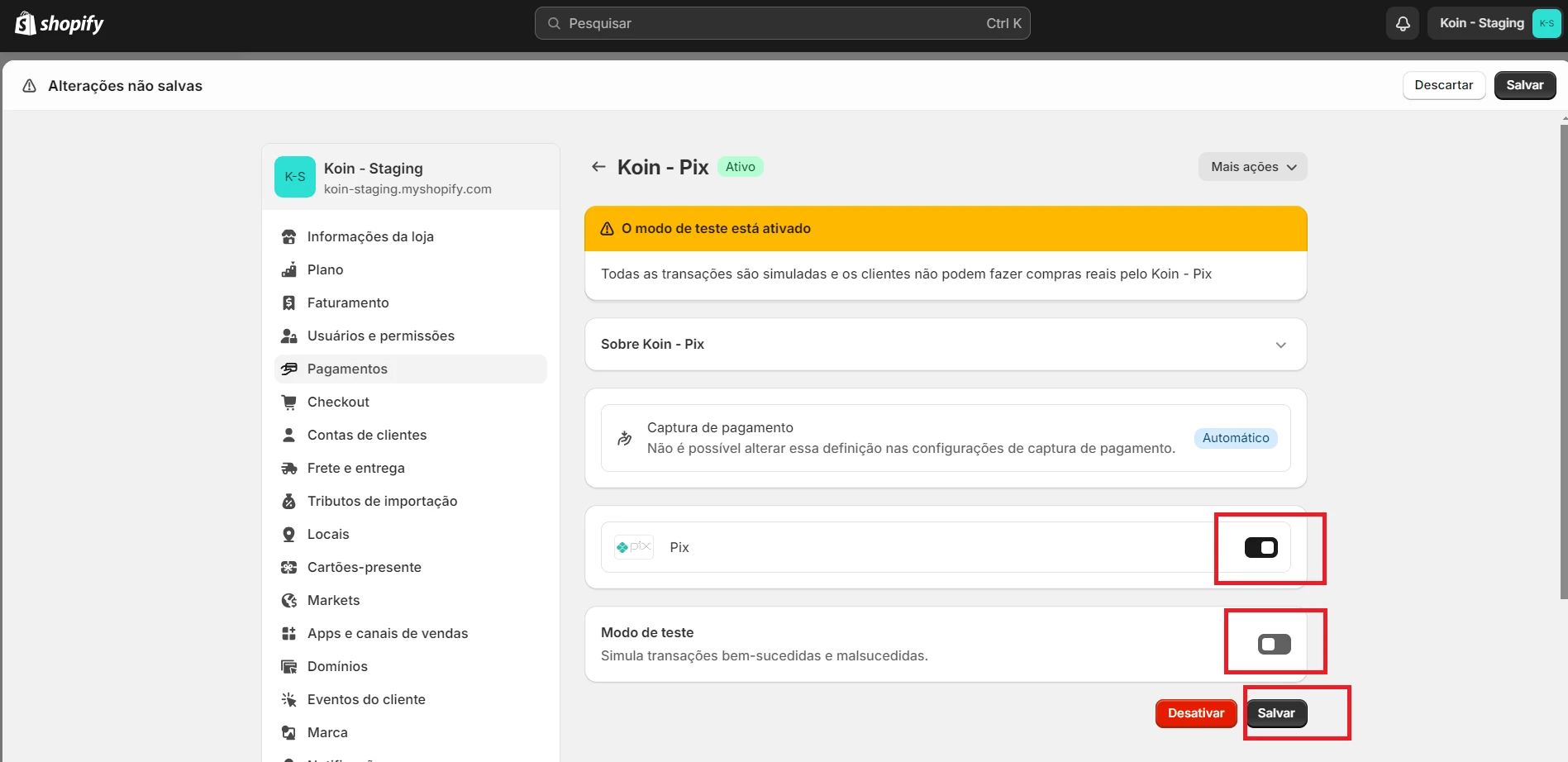The width and height of the screenshot is (1568, 762).
Task: Go to Faturamento settings
Action: 411,302
